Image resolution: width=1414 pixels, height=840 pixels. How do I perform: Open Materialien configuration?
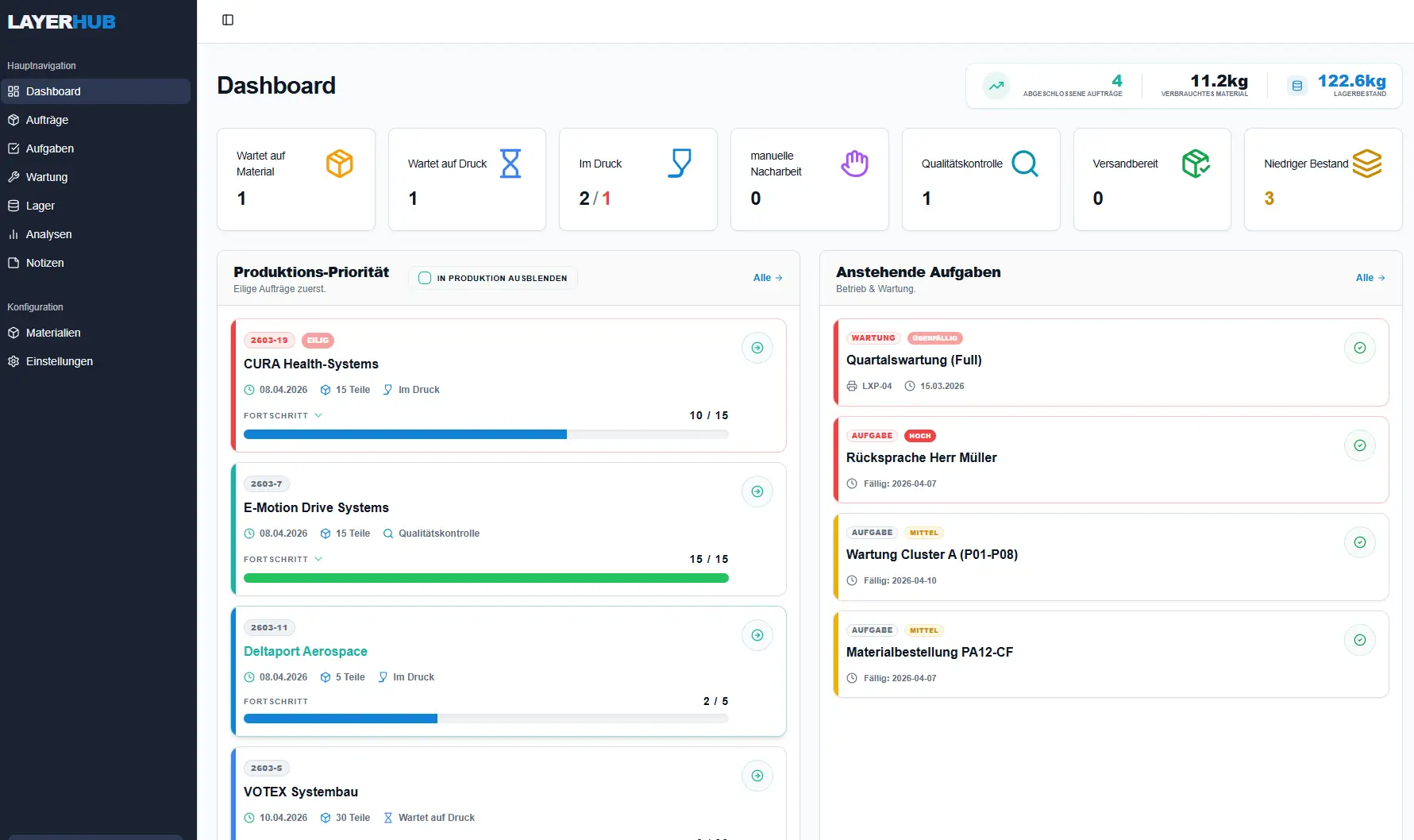coord(95,333)
